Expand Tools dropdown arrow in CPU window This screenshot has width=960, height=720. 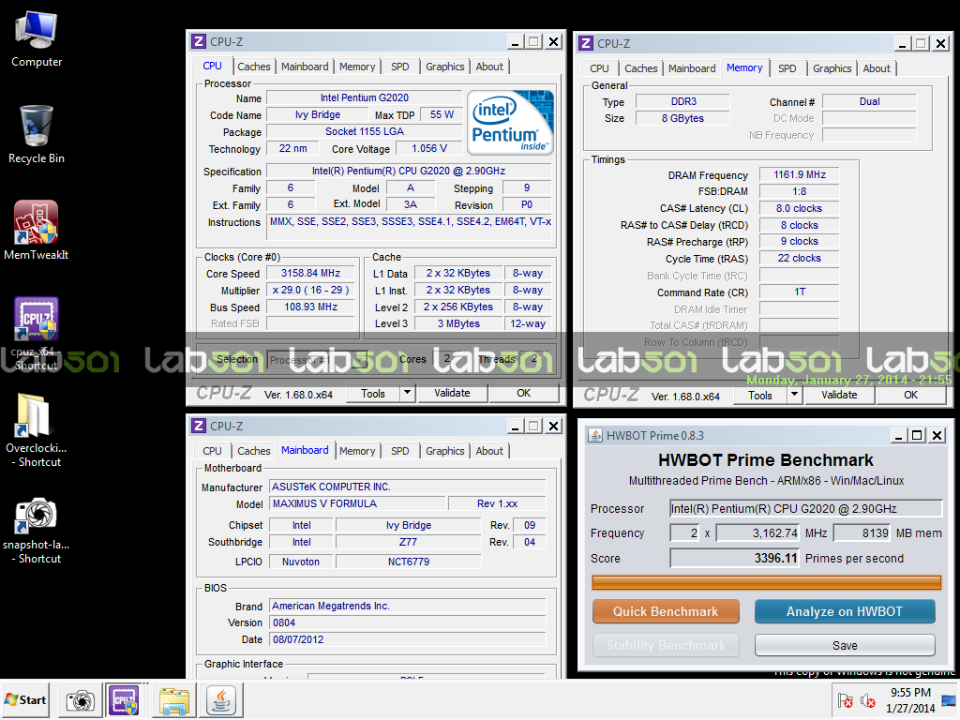[407, 394]
